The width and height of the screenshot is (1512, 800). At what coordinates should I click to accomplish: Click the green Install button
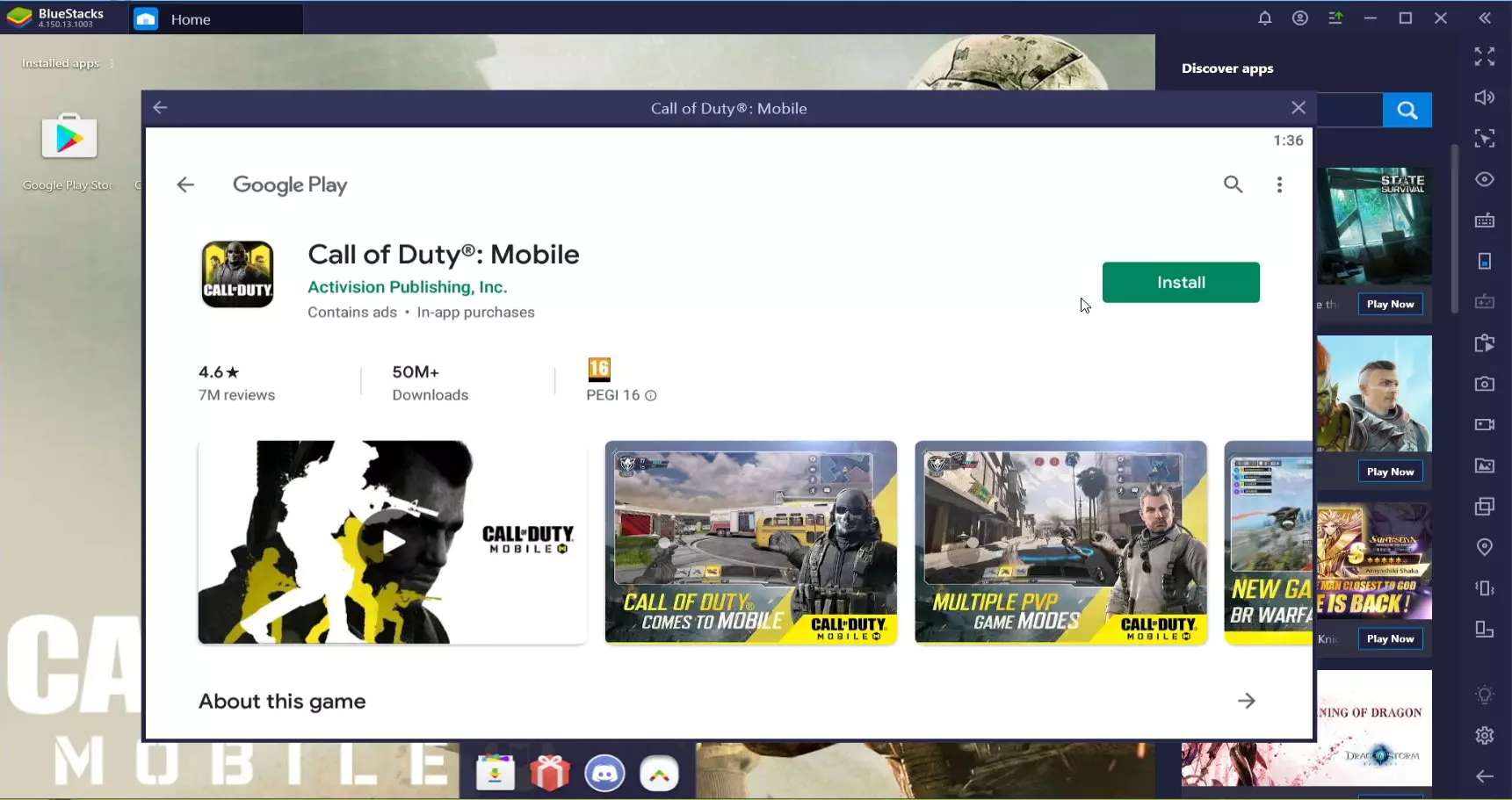click(x=1180, y=283)
